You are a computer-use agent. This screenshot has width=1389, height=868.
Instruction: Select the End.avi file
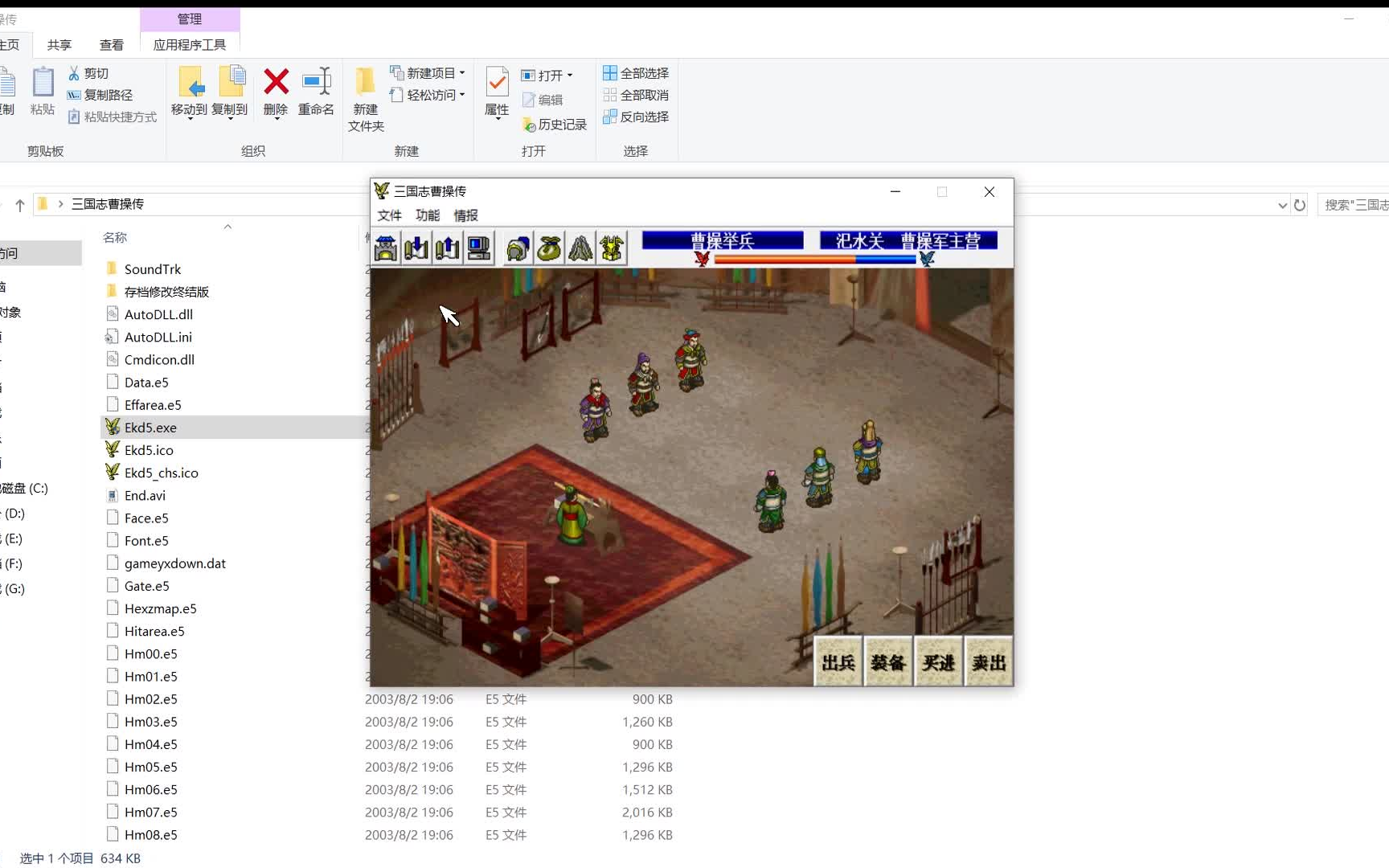(x=145, y=495)
